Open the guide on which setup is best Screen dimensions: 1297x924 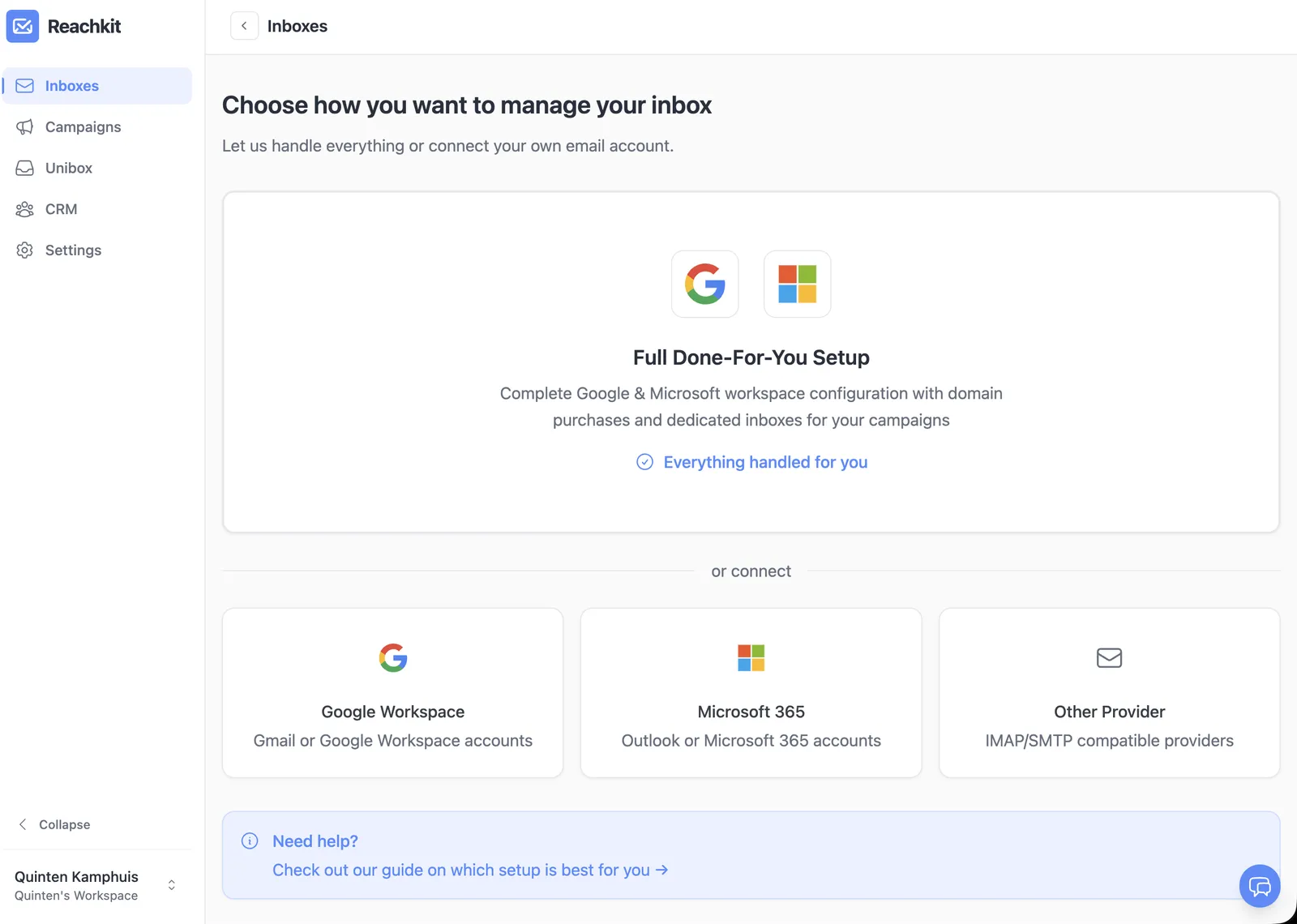470,870
